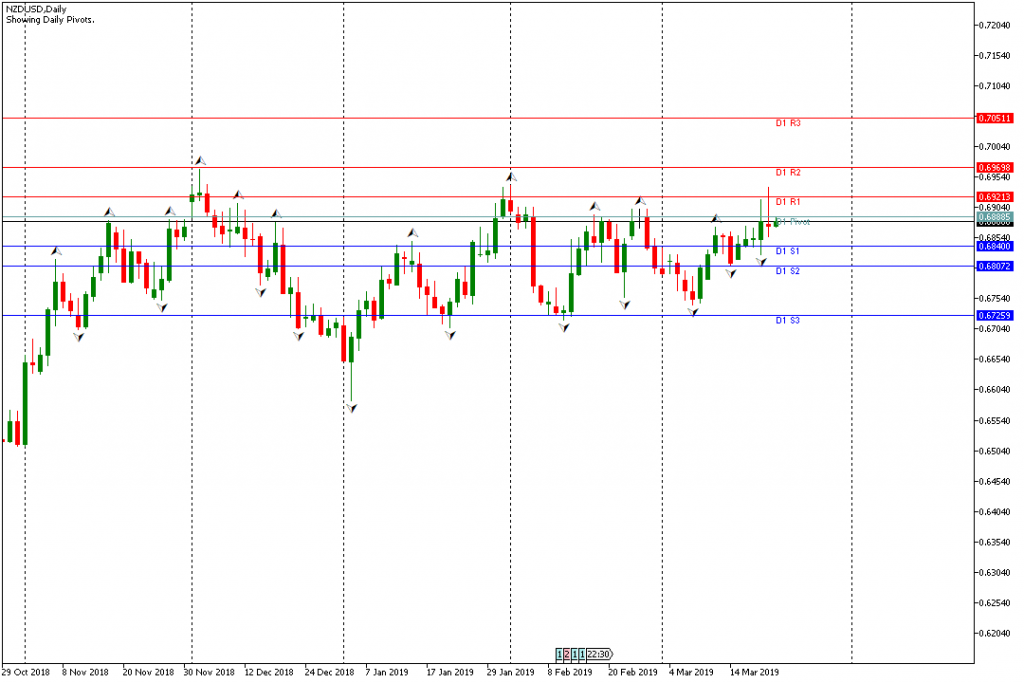Click the first cyan event marker labeled 1

coord(561,654)
